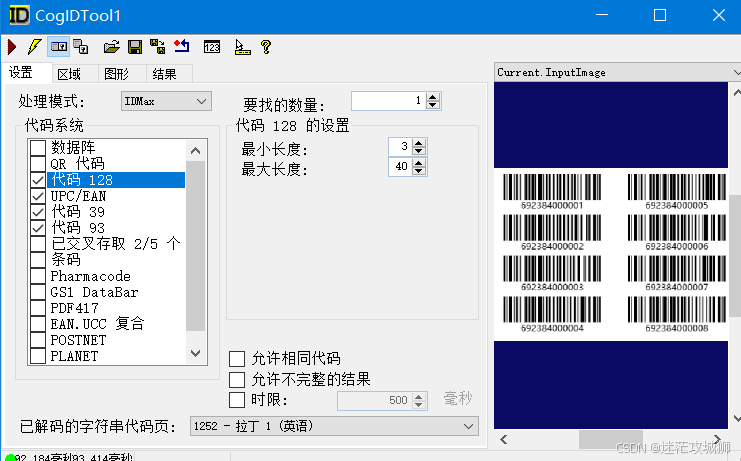Click the barcode labeled 692384000005
This screenshot has height=461, width=741.
click(x=677, y=191)
